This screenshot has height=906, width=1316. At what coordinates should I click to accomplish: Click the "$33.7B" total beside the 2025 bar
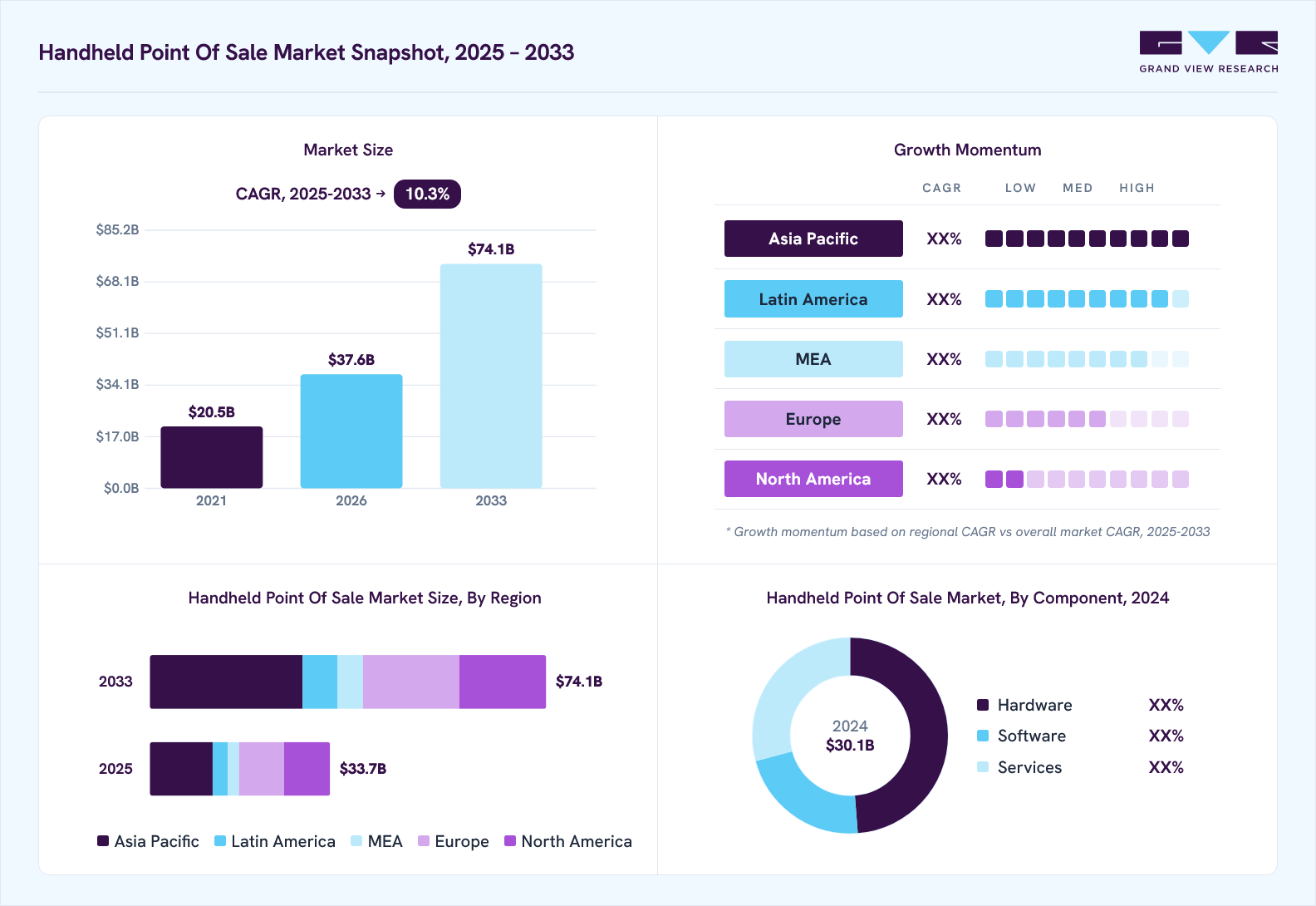363,769
